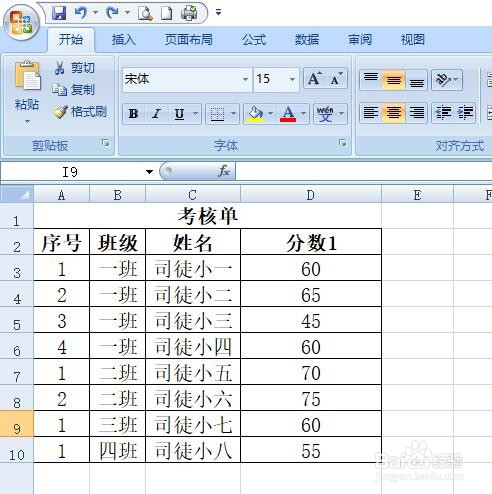Screen dimensions: 492x494
Task: Select row 9 header
Action: 17,424
